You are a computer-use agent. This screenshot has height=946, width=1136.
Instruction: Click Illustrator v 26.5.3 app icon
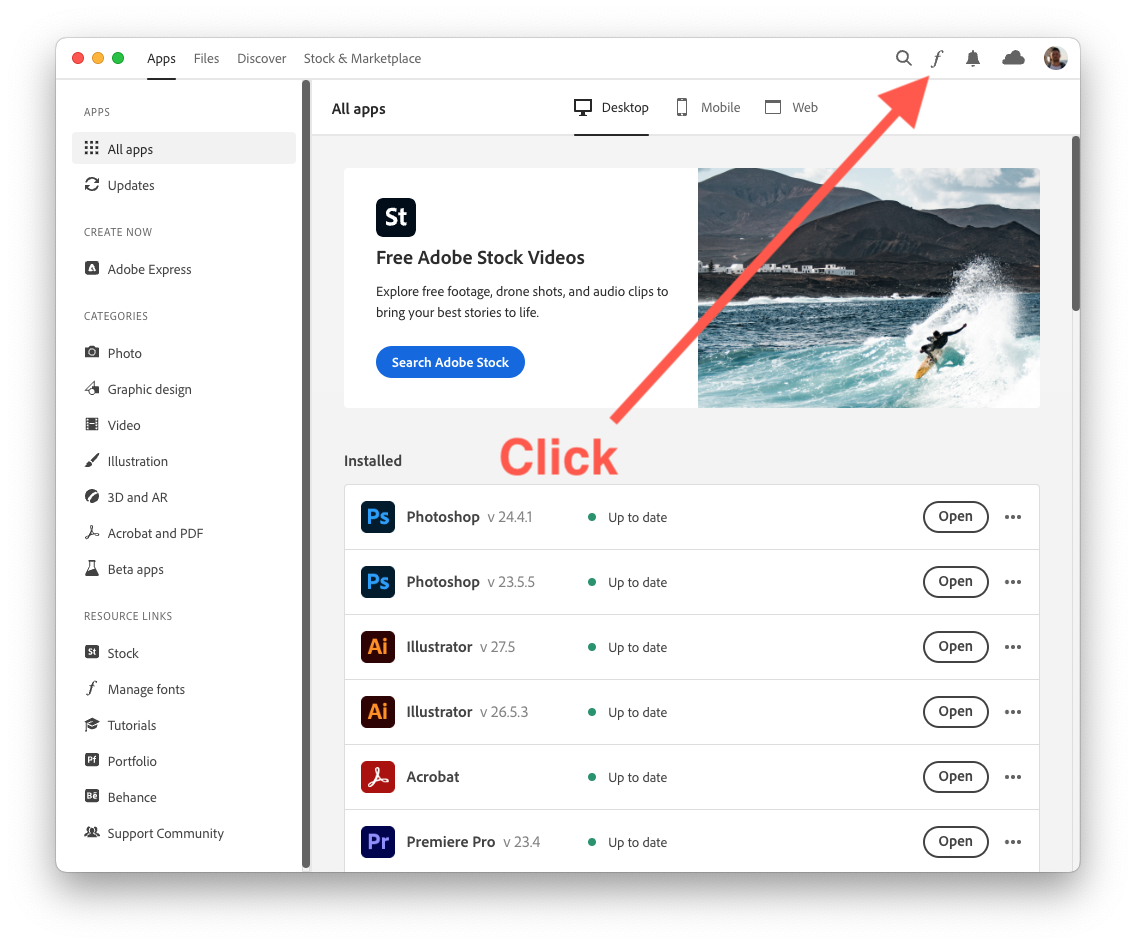point(378,711)
